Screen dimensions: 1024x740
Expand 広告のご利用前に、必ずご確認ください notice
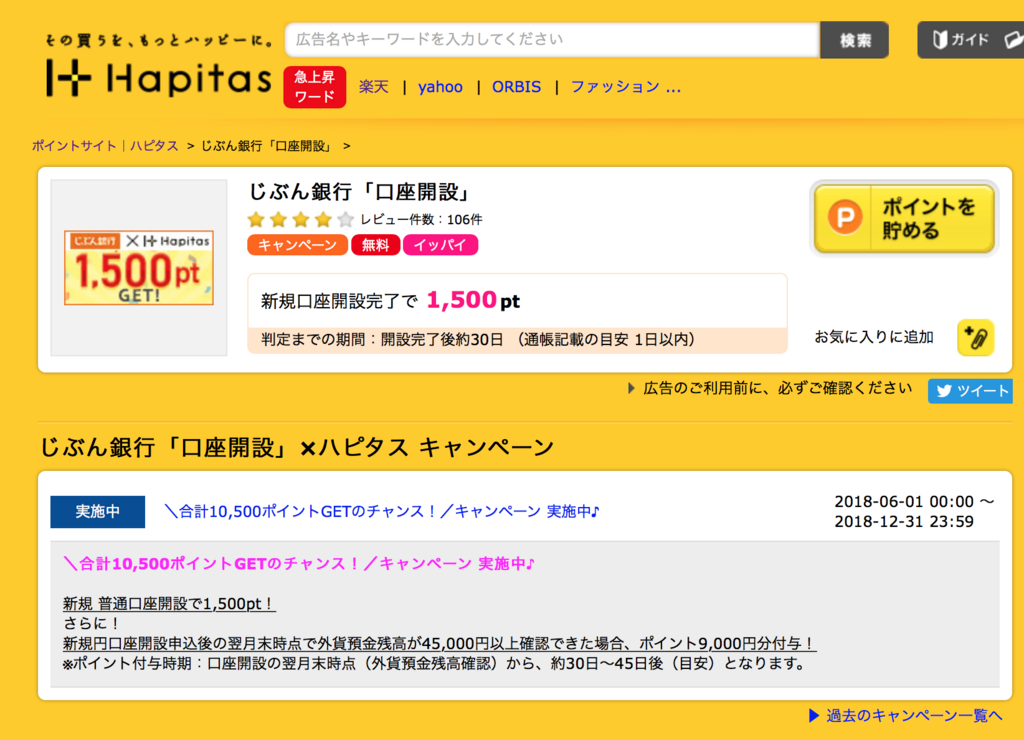(769, 389)
